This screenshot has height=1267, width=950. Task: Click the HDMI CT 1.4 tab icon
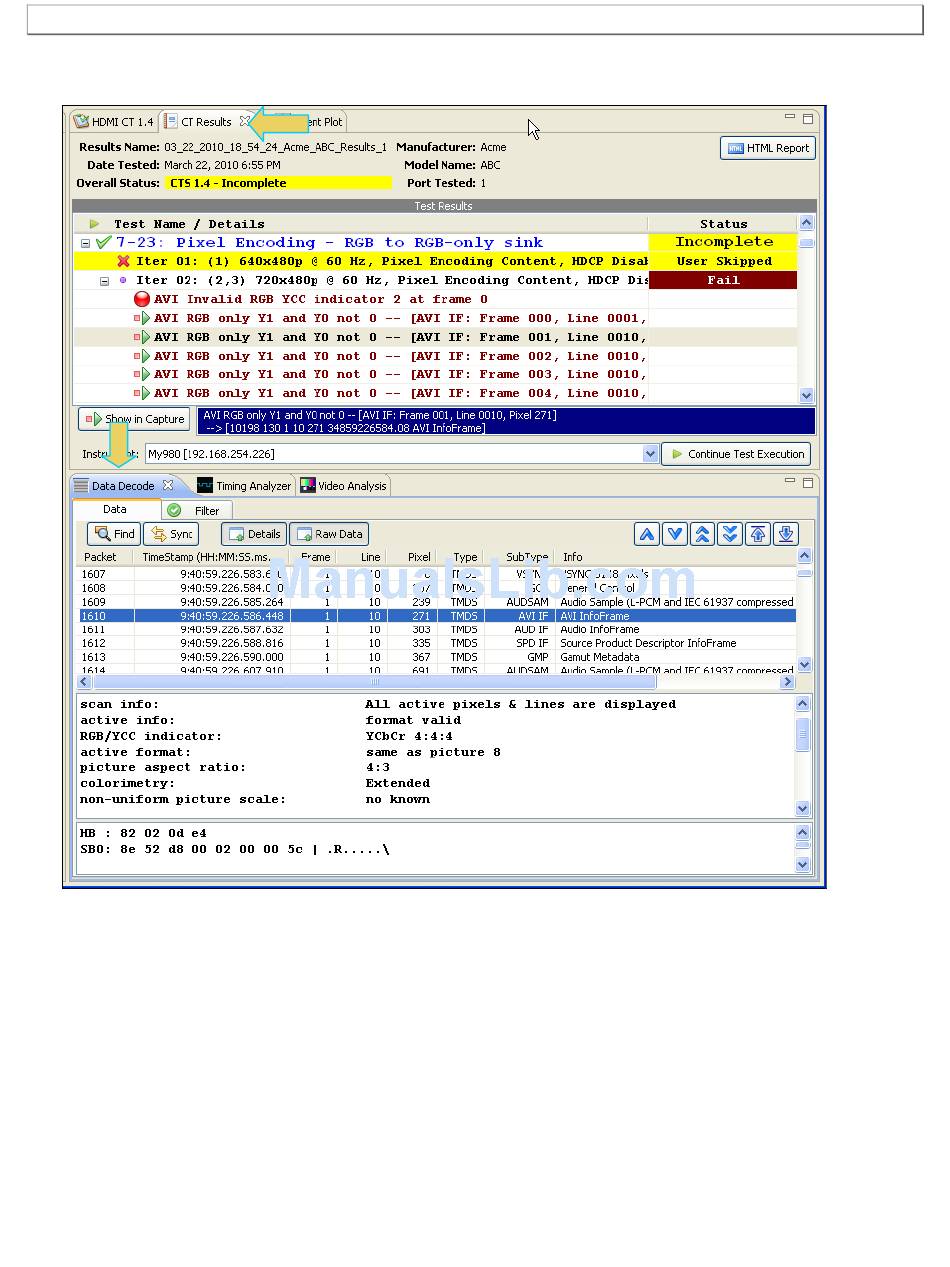[81, 122]
